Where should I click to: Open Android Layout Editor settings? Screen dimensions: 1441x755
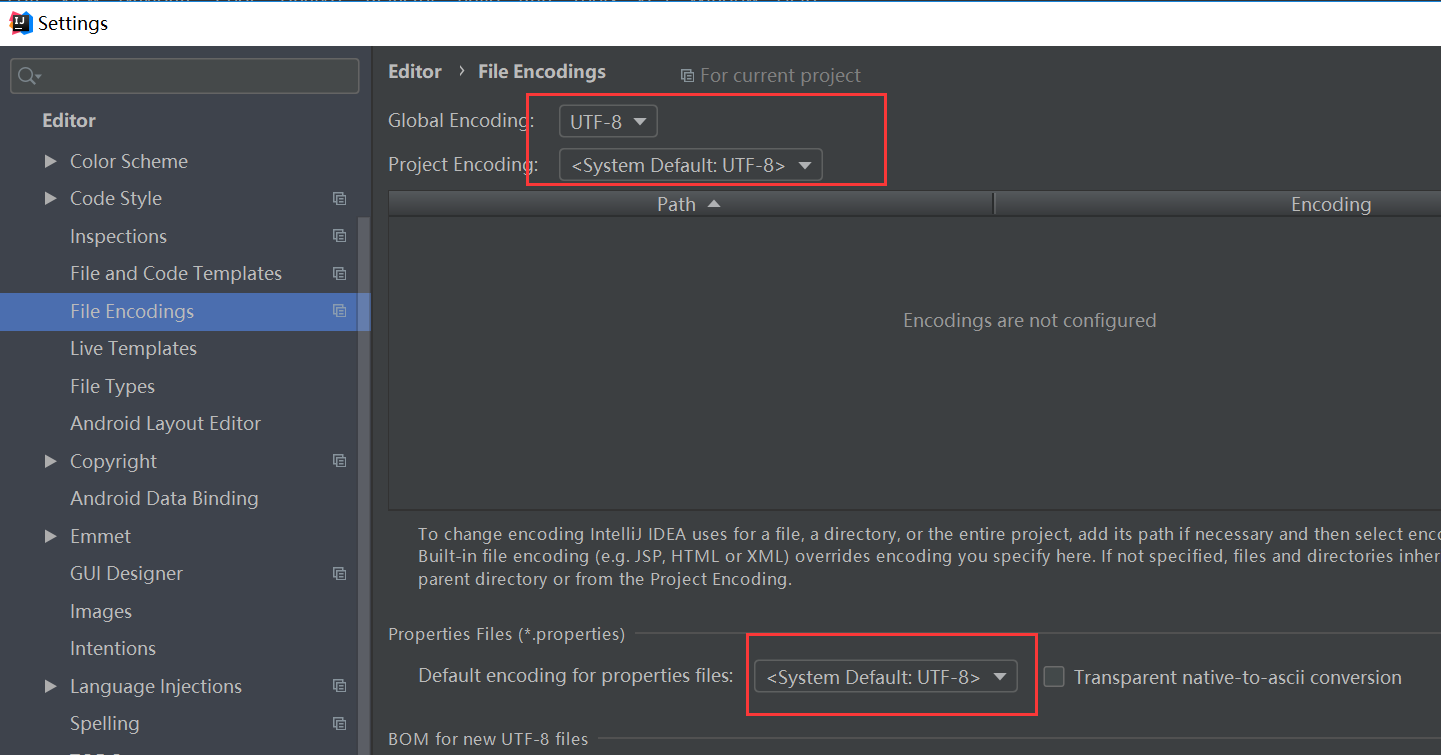pyautogui.click(x=165, y=424)
